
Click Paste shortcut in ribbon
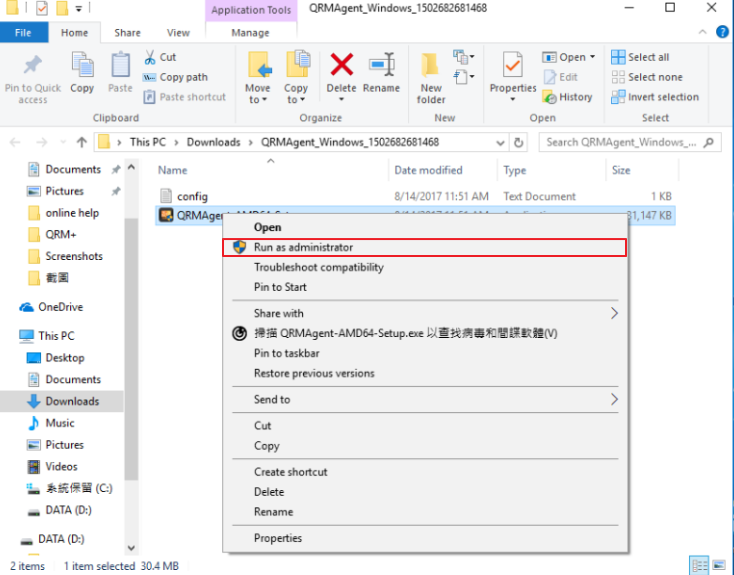185,97
